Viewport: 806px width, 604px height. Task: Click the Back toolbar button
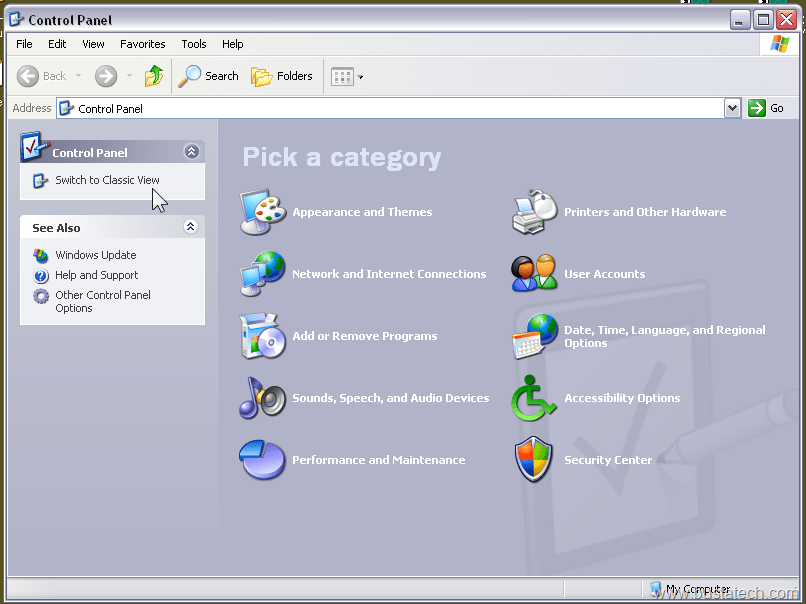click(42, 76)
